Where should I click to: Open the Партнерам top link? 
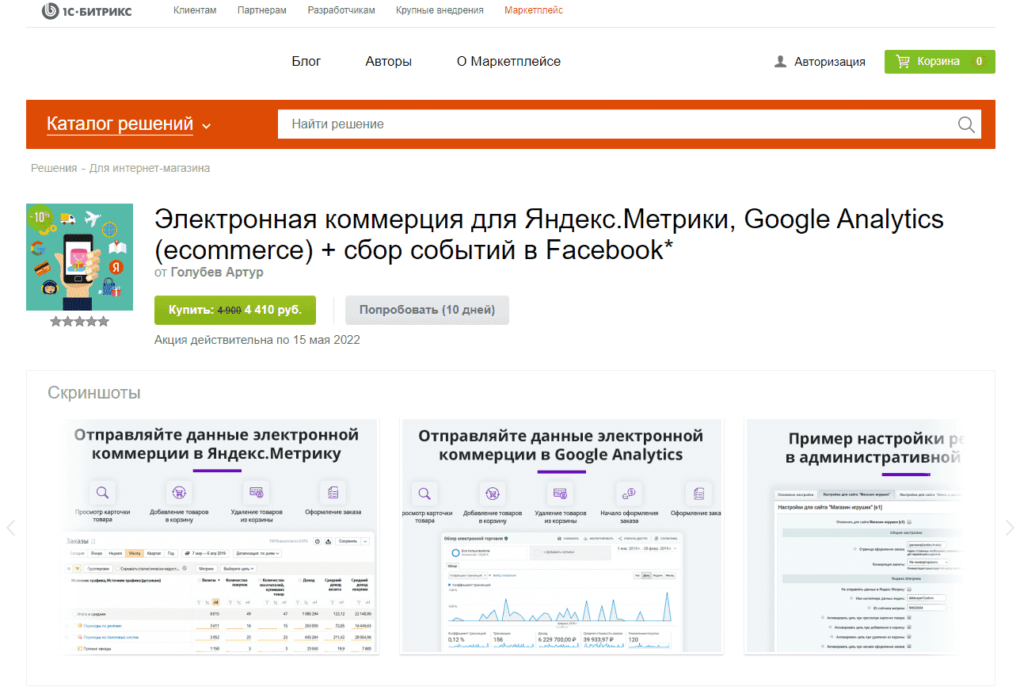tap(262, 10)
